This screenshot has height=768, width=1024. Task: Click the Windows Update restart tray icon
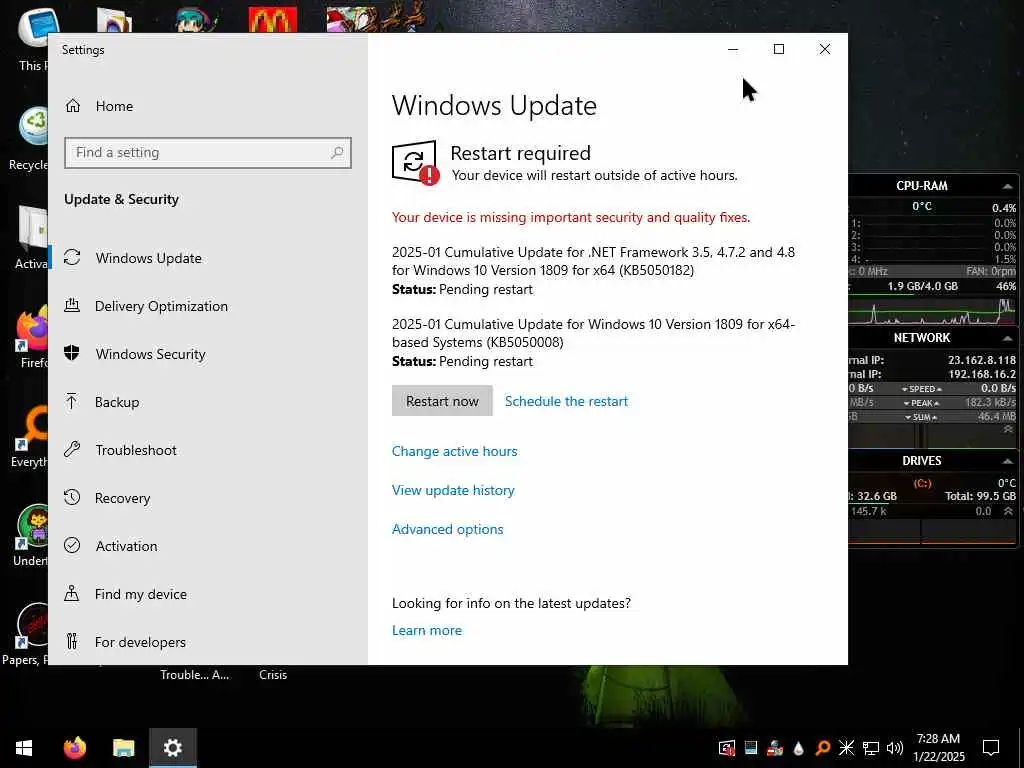(x=727, y=748)
